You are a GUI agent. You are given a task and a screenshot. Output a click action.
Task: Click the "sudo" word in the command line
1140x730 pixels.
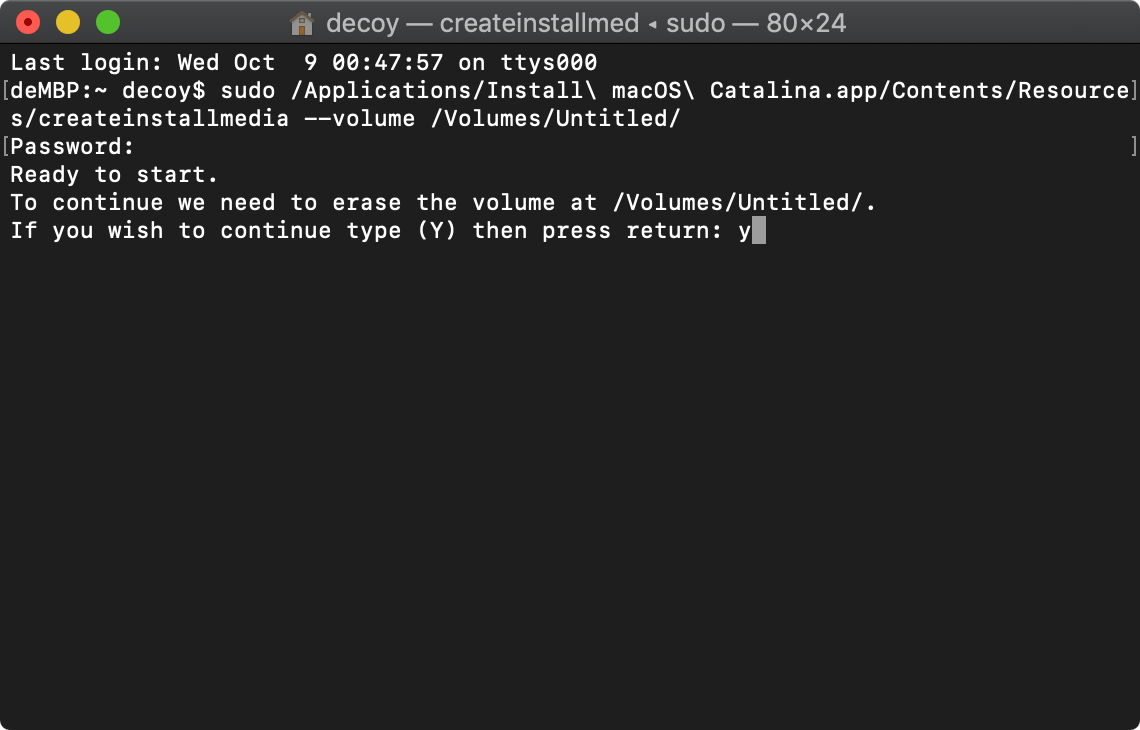click(248, 91)
